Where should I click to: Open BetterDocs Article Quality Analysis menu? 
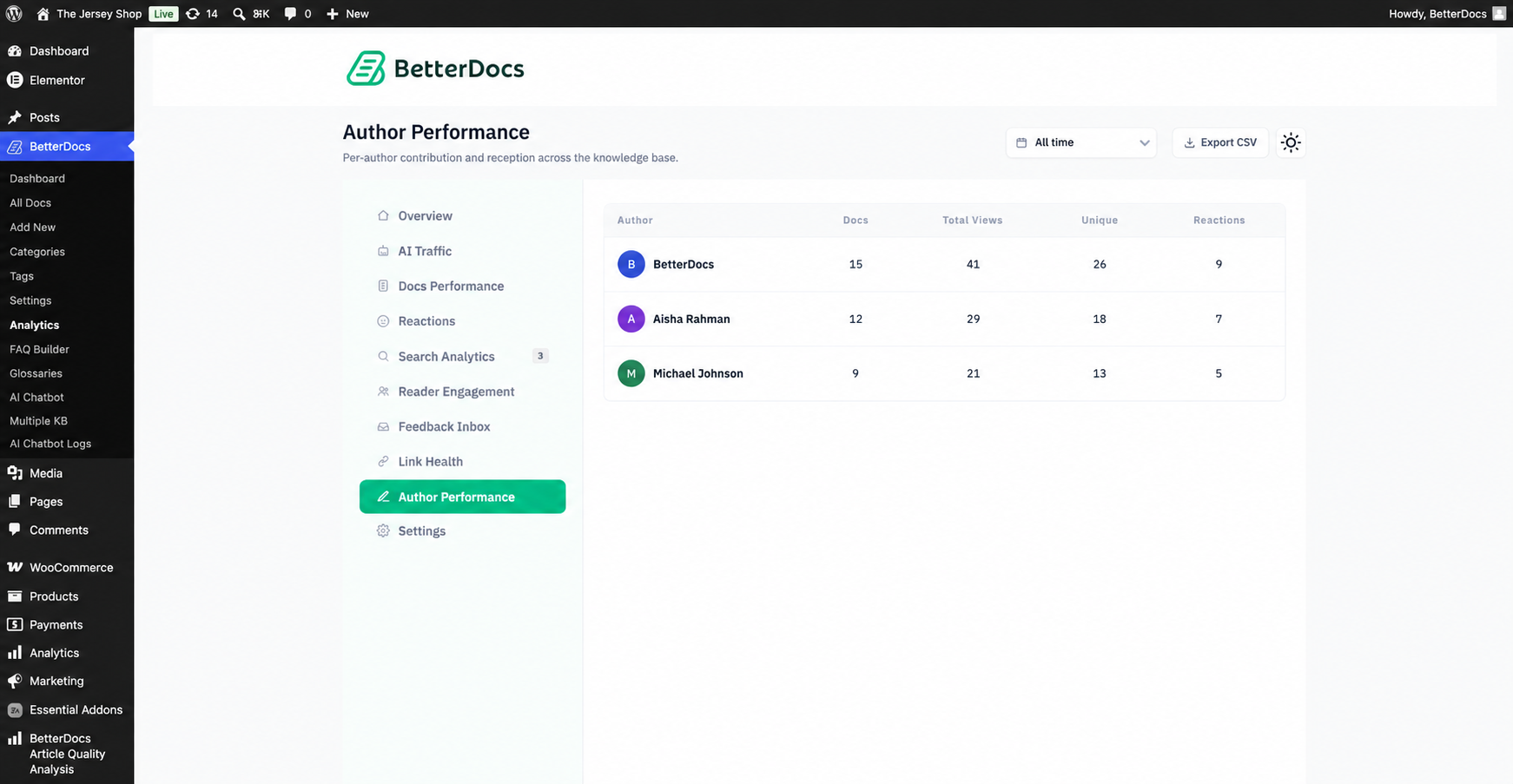click(67, 754)
